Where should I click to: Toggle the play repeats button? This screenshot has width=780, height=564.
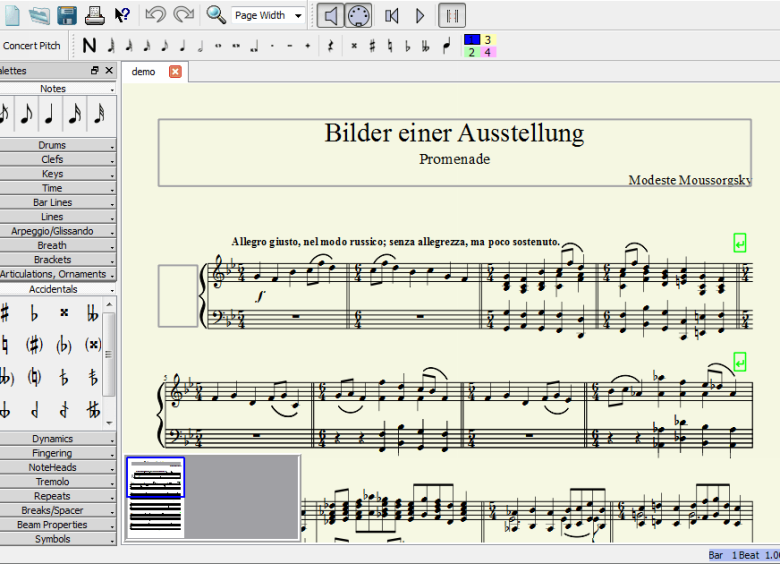(453, 15)
